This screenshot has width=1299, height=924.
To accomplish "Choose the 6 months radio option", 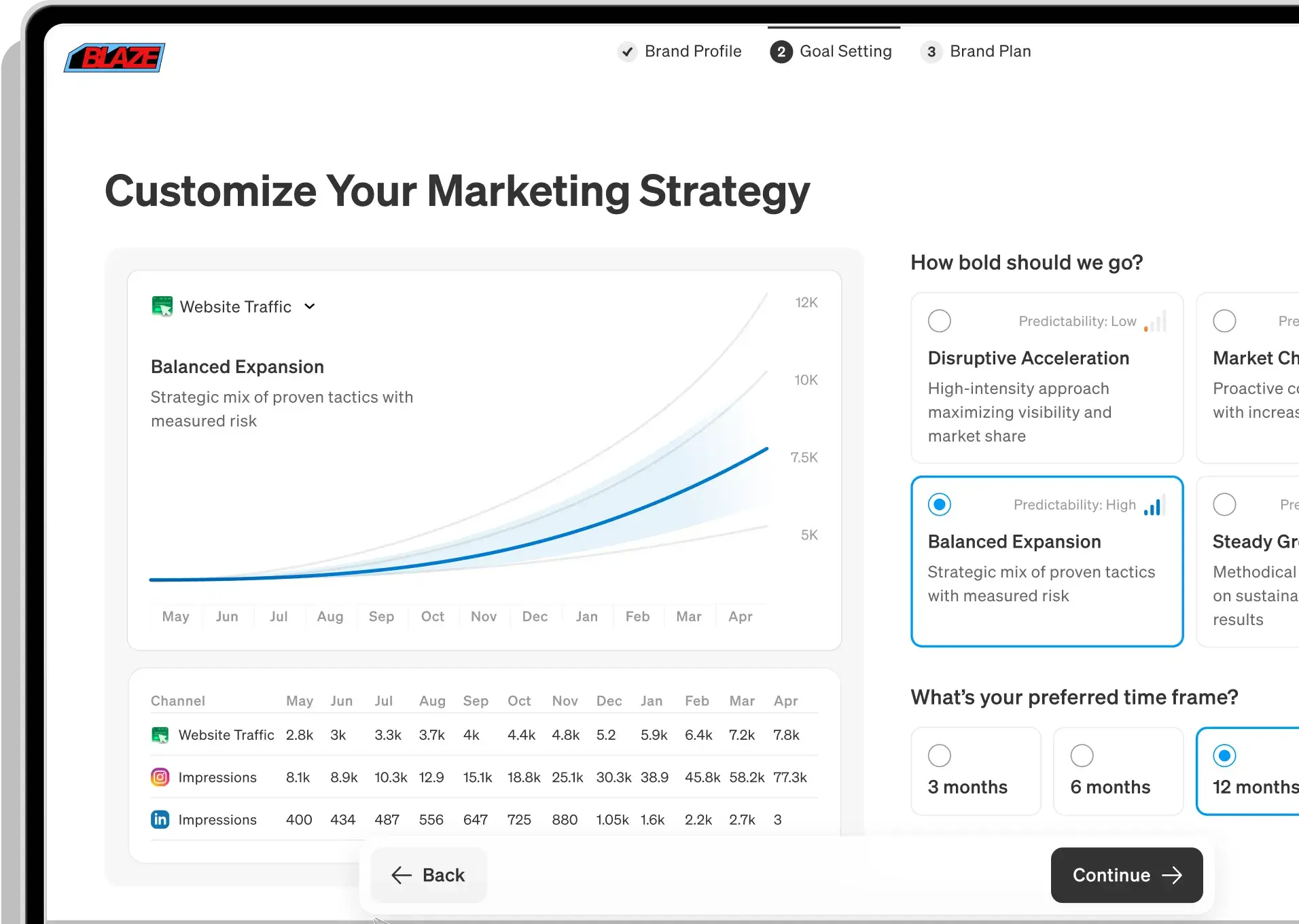I will [x=1082, y=756].
